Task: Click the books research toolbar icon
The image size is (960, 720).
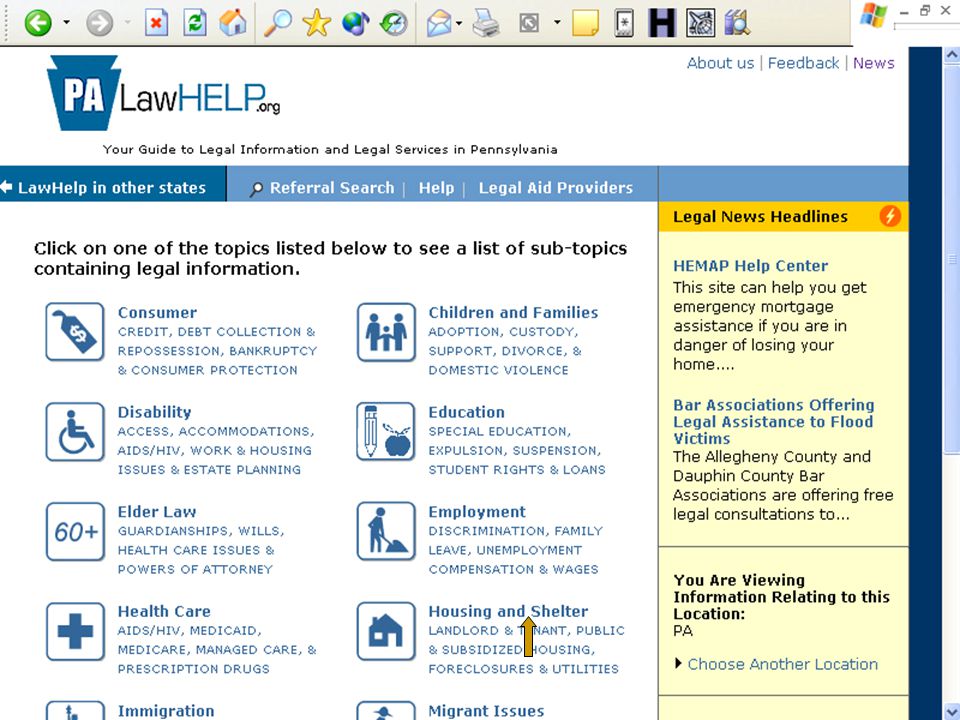Action: (x=737, y=23)
